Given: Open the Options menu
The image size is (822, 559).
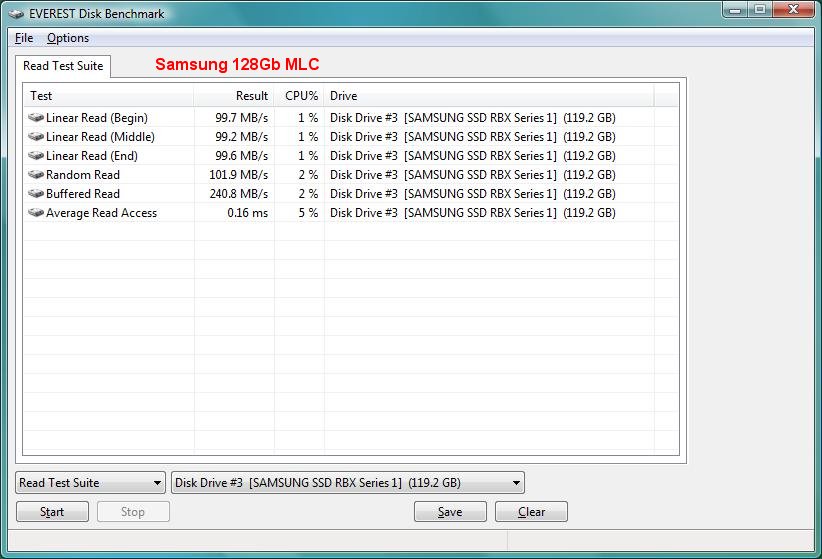Looking at the screenshot, I should (68, 38).
